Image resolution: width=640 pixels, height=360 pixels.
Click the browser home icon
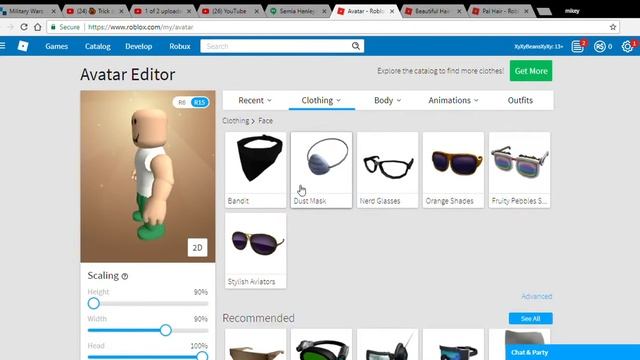pos(38,27)
